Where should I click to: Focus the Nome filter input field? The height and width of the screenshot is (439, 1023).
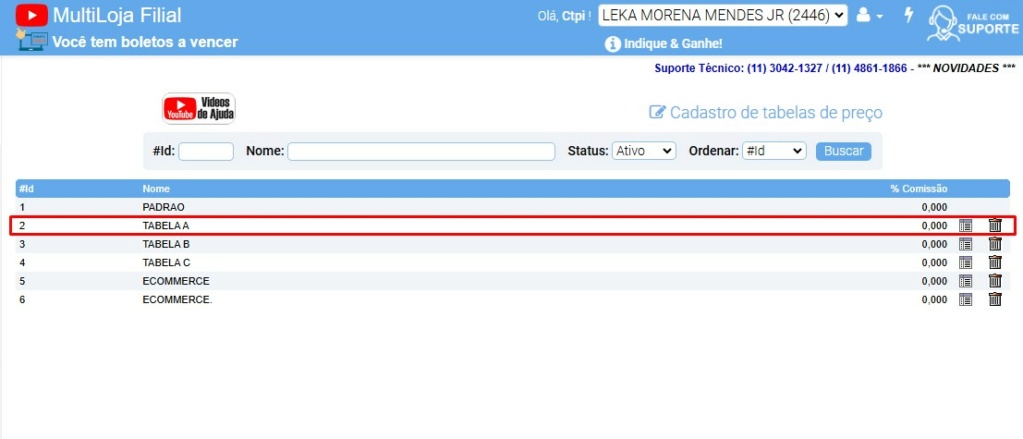(x=421, y=151)
